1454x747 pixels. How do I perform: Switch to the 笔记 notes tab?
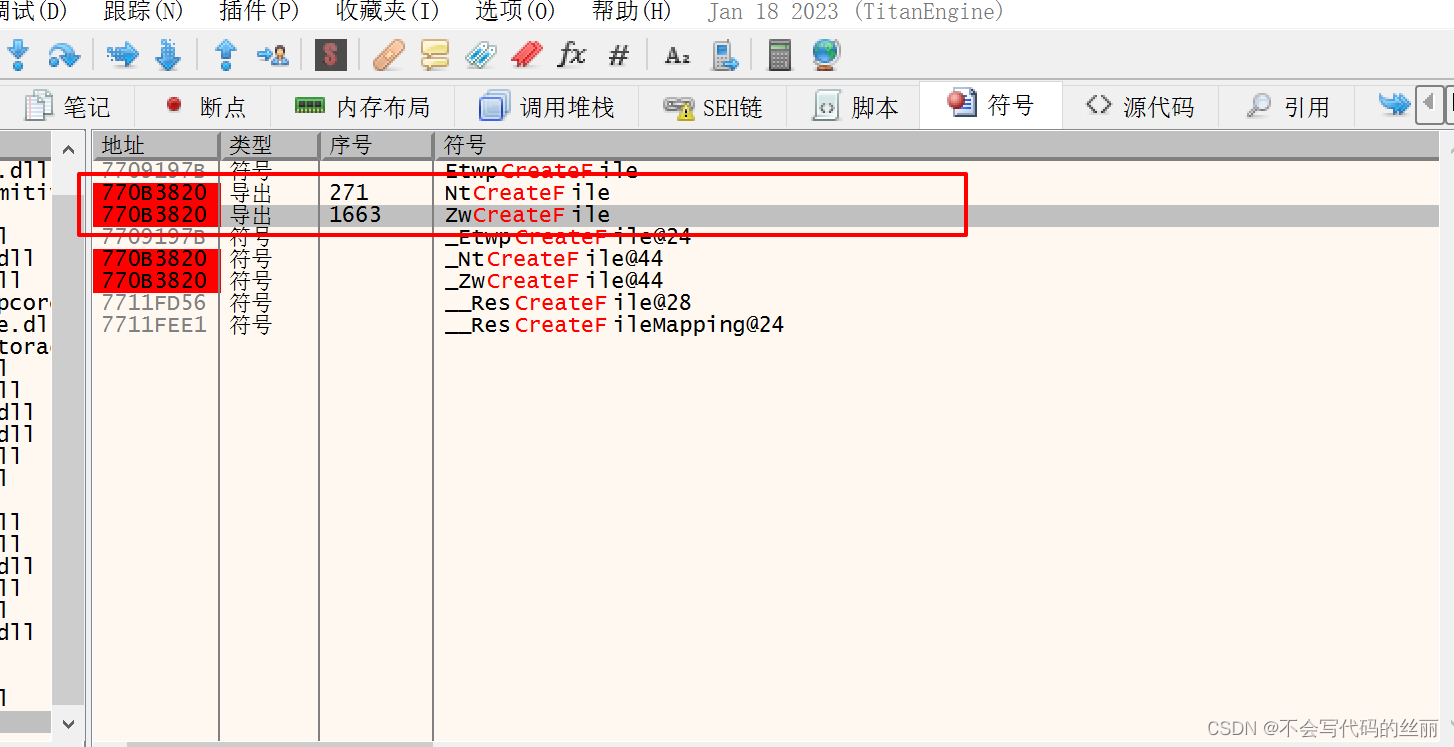pyautogui.click(x=66, y=107)
